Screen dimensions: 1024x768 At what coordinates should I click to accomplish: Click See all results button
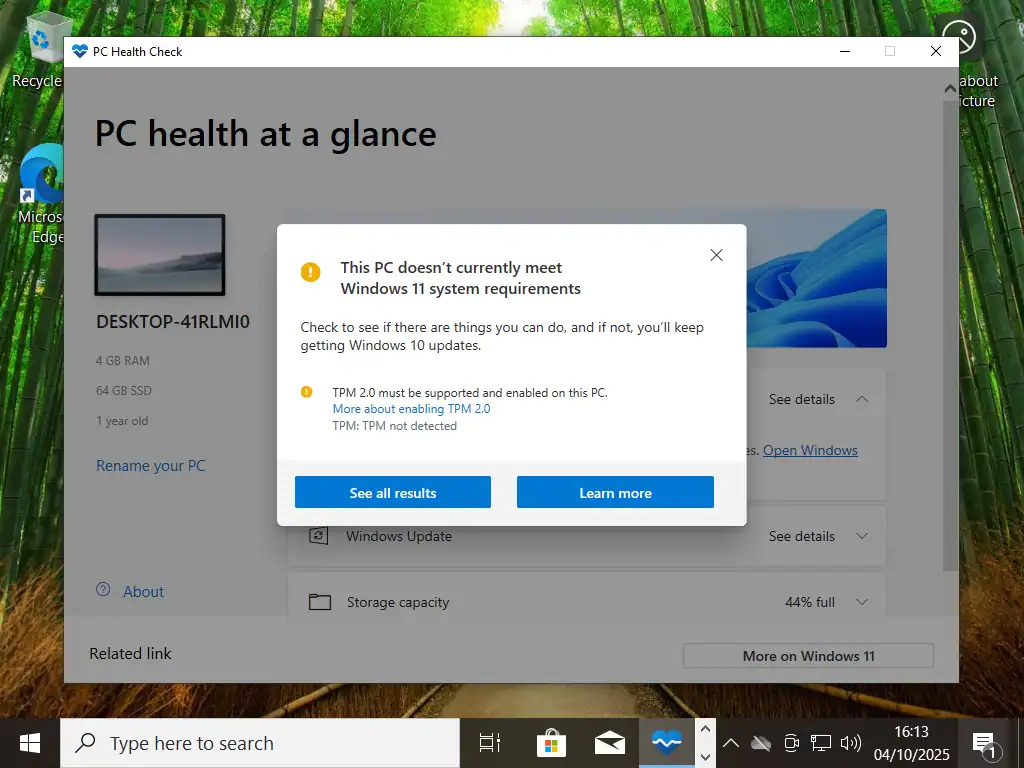coord(392,492)
